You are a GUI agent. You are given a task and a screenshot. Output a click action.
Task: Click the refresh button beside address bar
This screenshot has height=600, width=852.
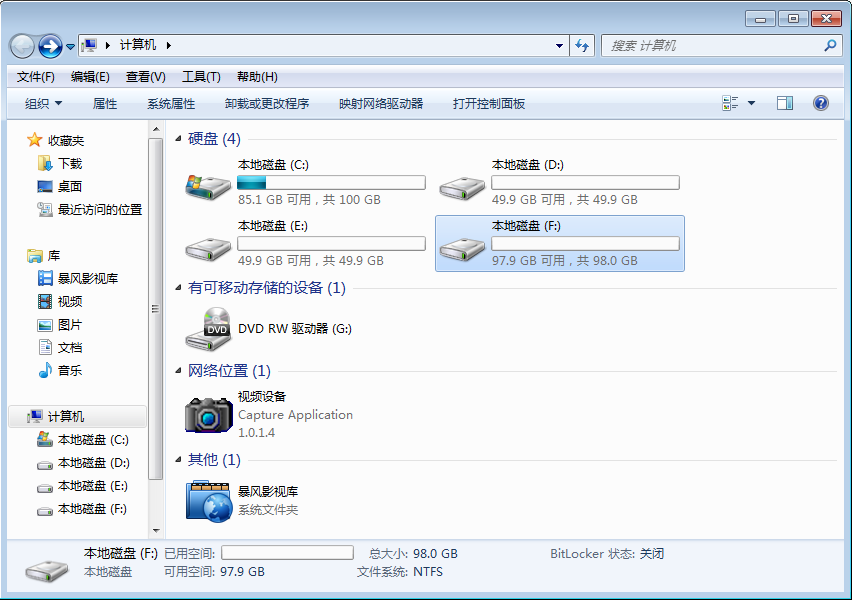point(583,46)
